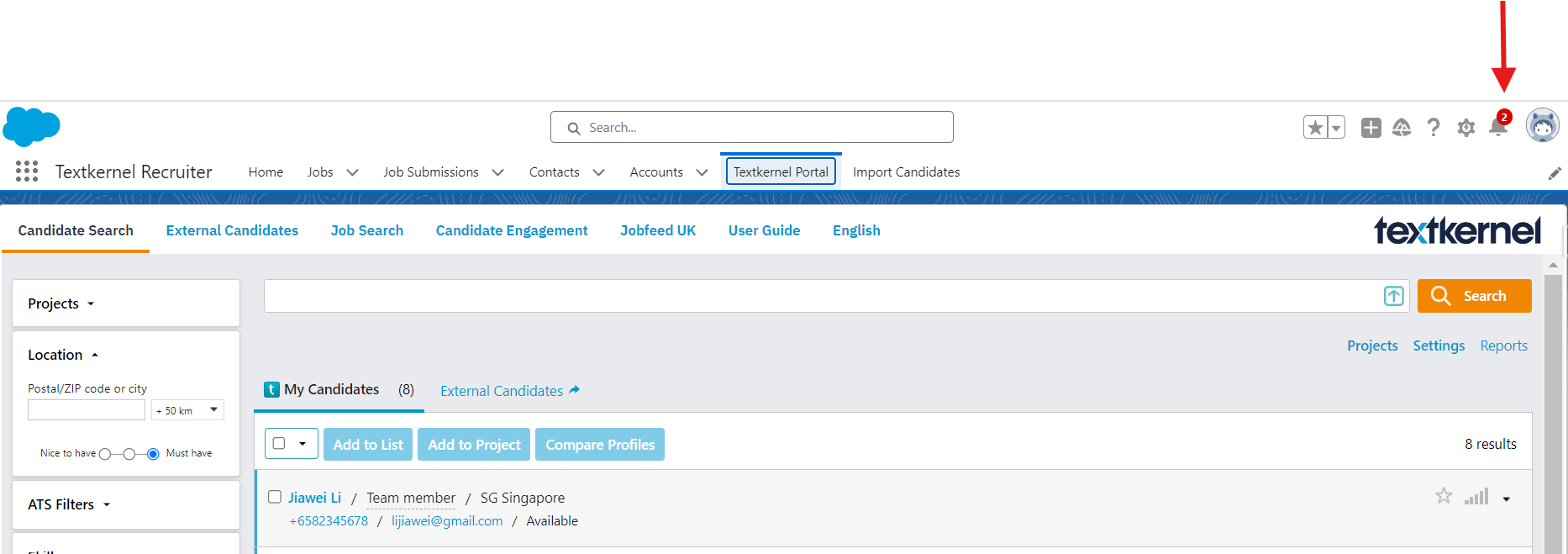The width and height of the screenshot is (1568, 554).
Task: Open the Textkernel Portal nav tab
Action: pos(781,171)
